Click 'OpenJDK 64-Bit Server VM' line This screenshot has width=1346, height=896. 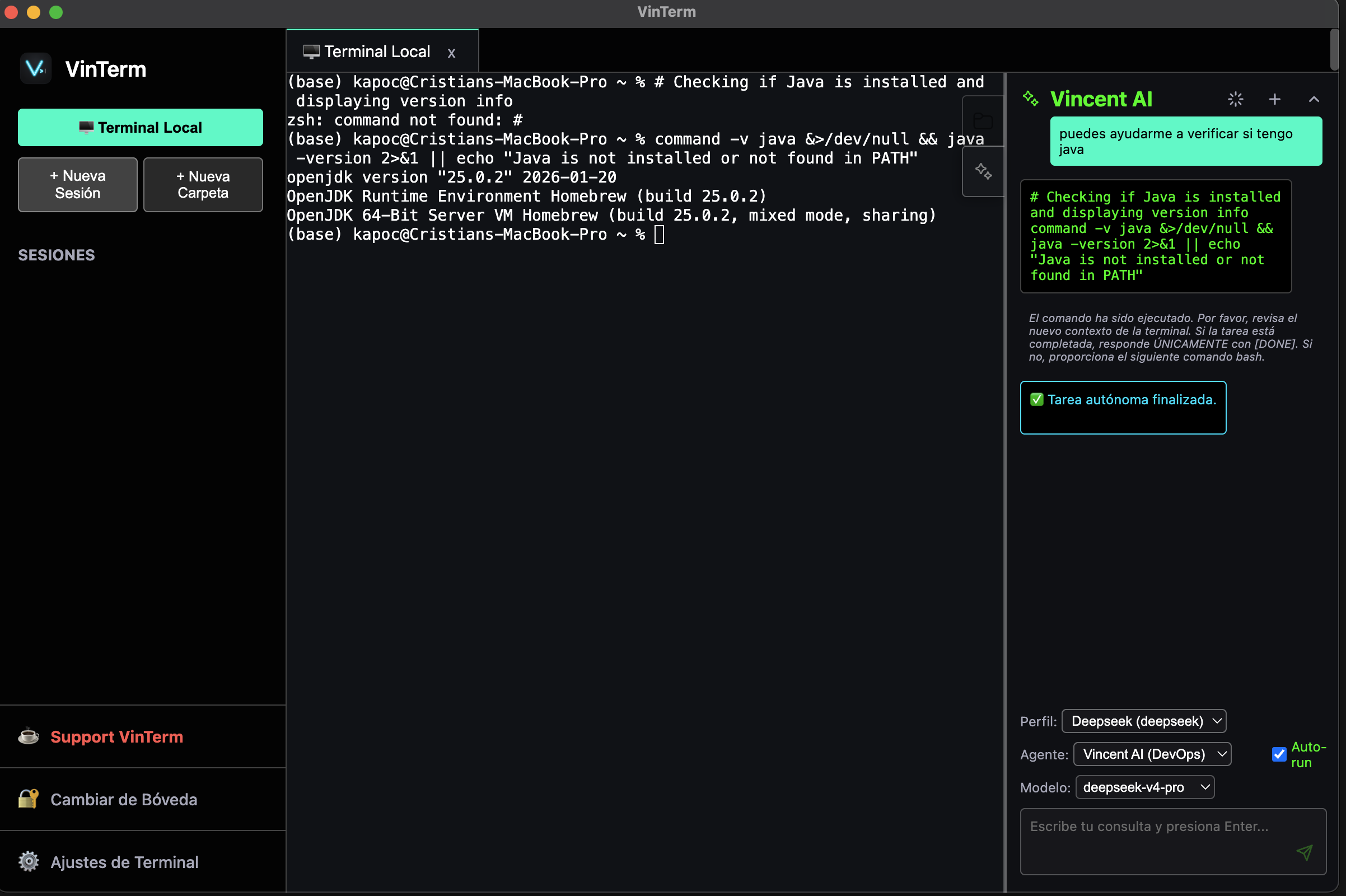(x=612, y=216)
